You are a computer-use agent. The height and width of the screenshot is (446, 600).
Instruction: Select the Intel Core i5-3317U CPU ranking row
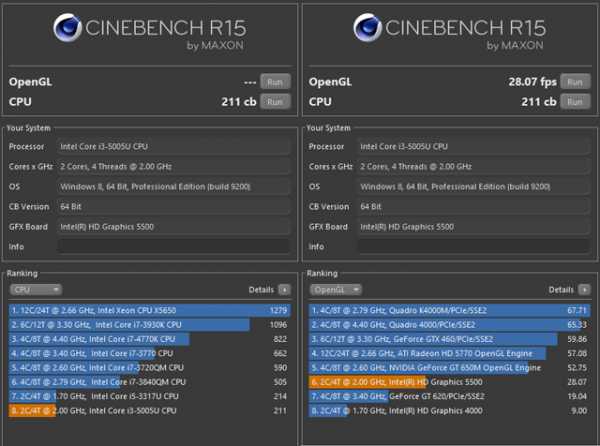click(149, 396)
